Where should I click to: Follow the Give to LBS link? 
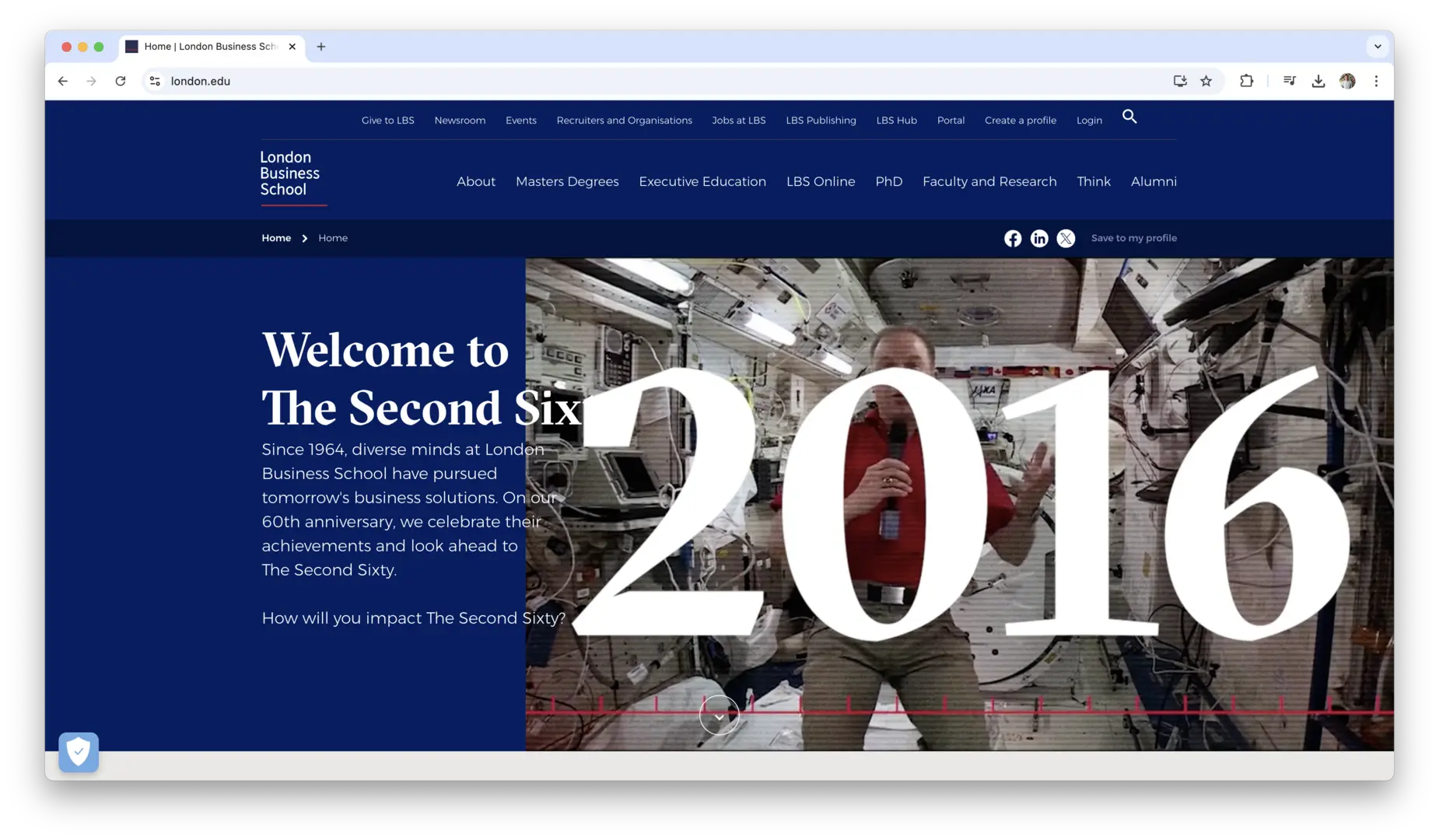click(x=388, y=121)
